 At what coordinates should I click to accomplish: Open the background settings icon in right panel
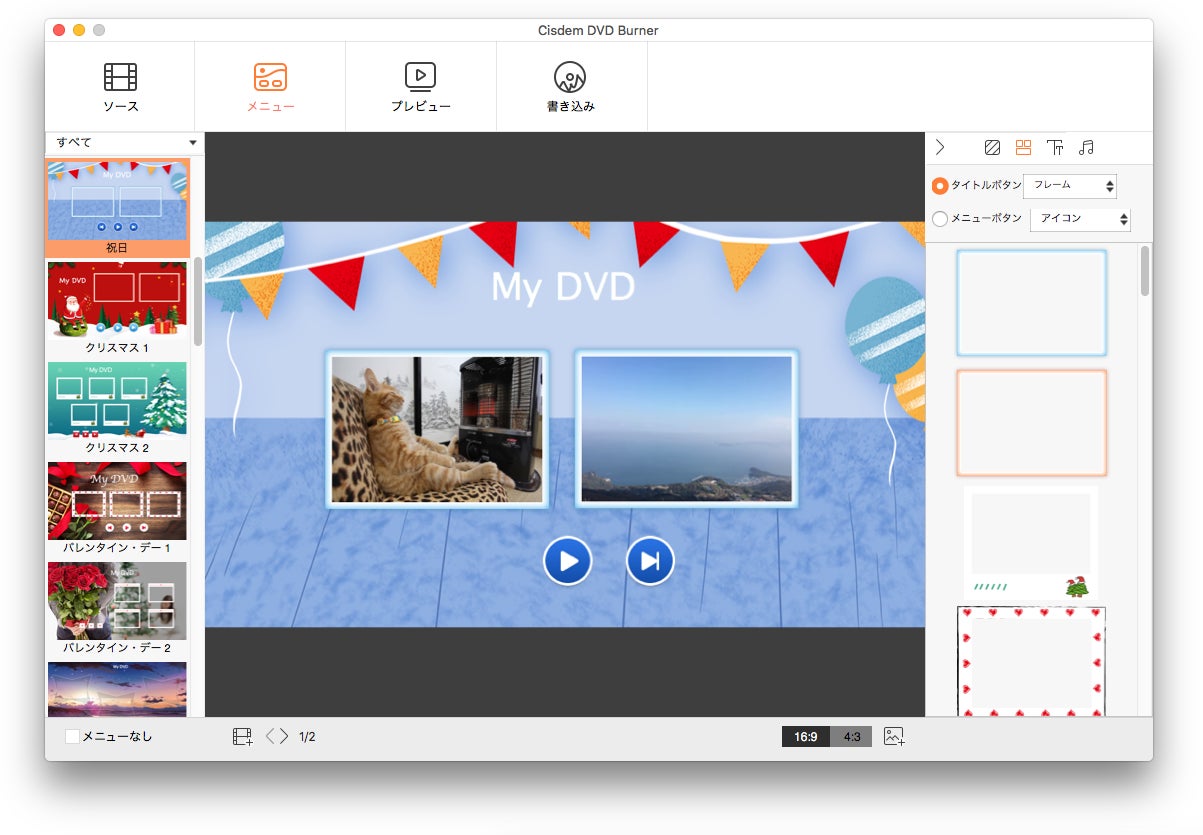pos(992,148)
